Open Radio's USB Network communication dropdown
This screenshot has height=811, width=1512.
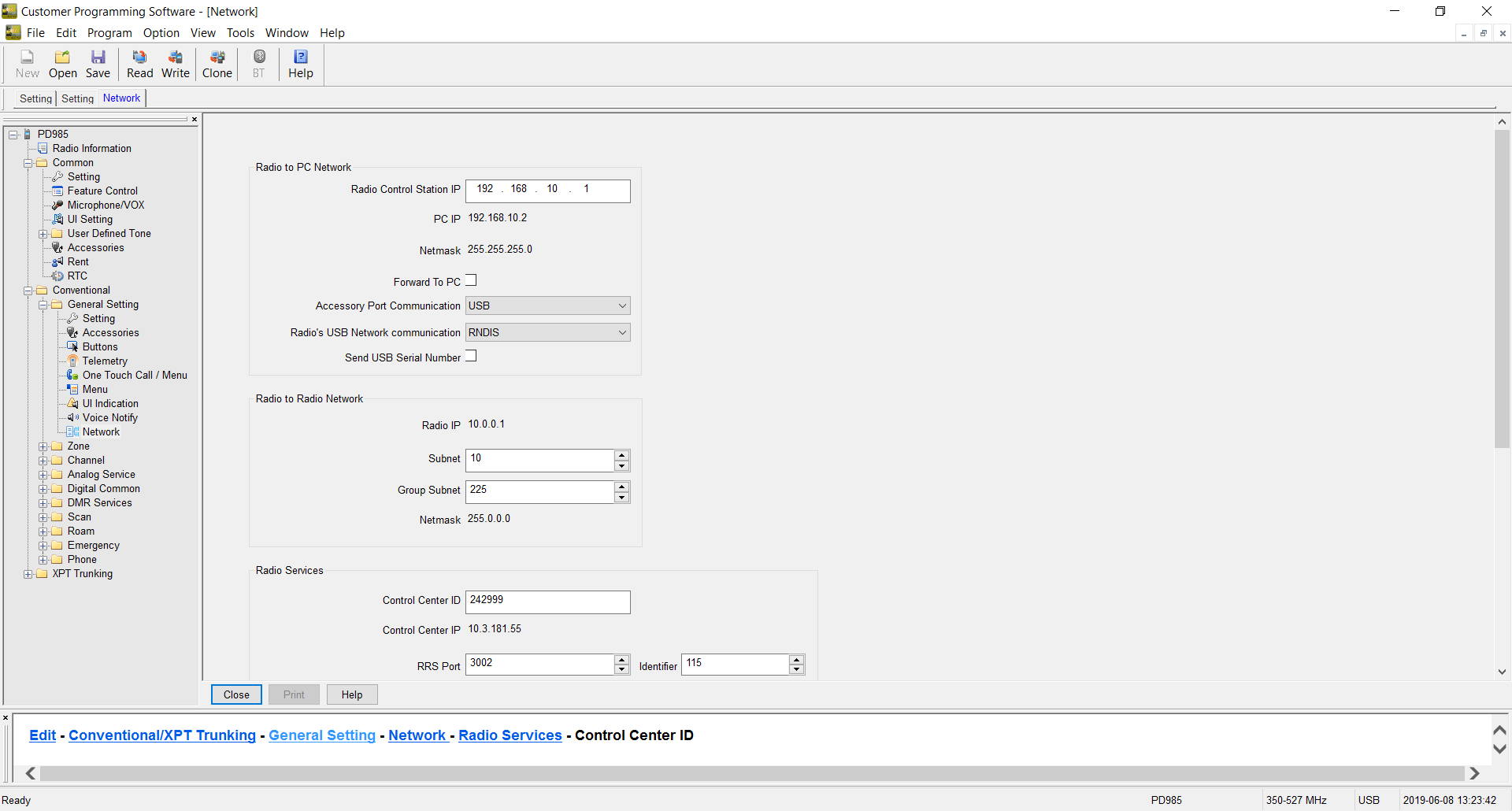click(547, 332)
